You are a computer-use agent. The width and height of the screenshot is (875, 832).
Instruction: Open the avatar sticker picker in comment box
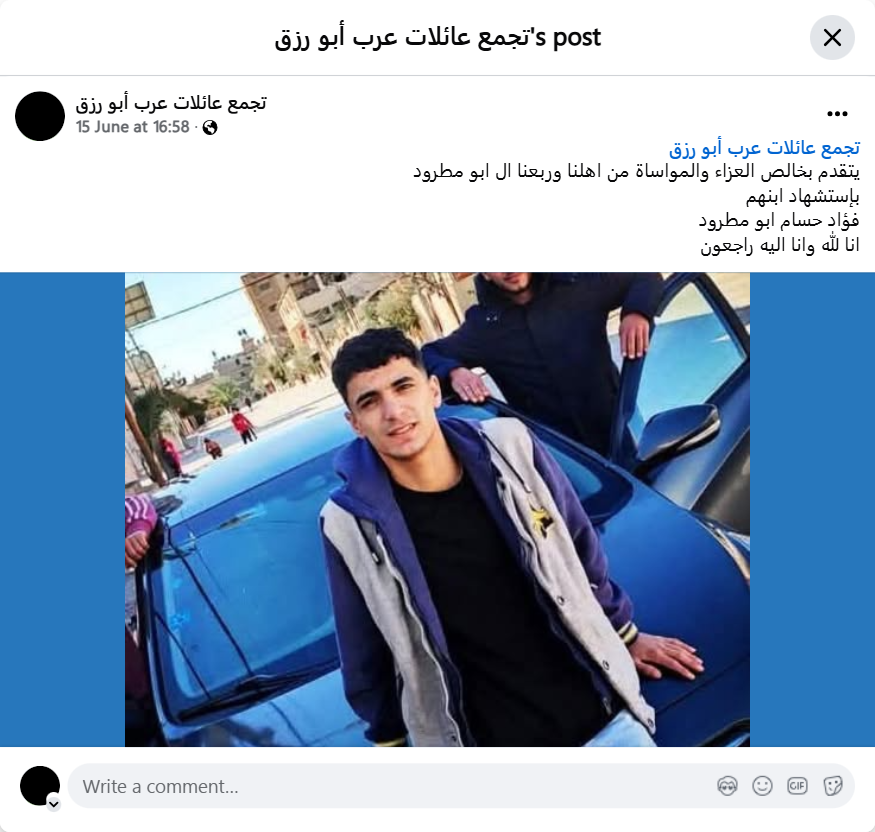[727, 786]
